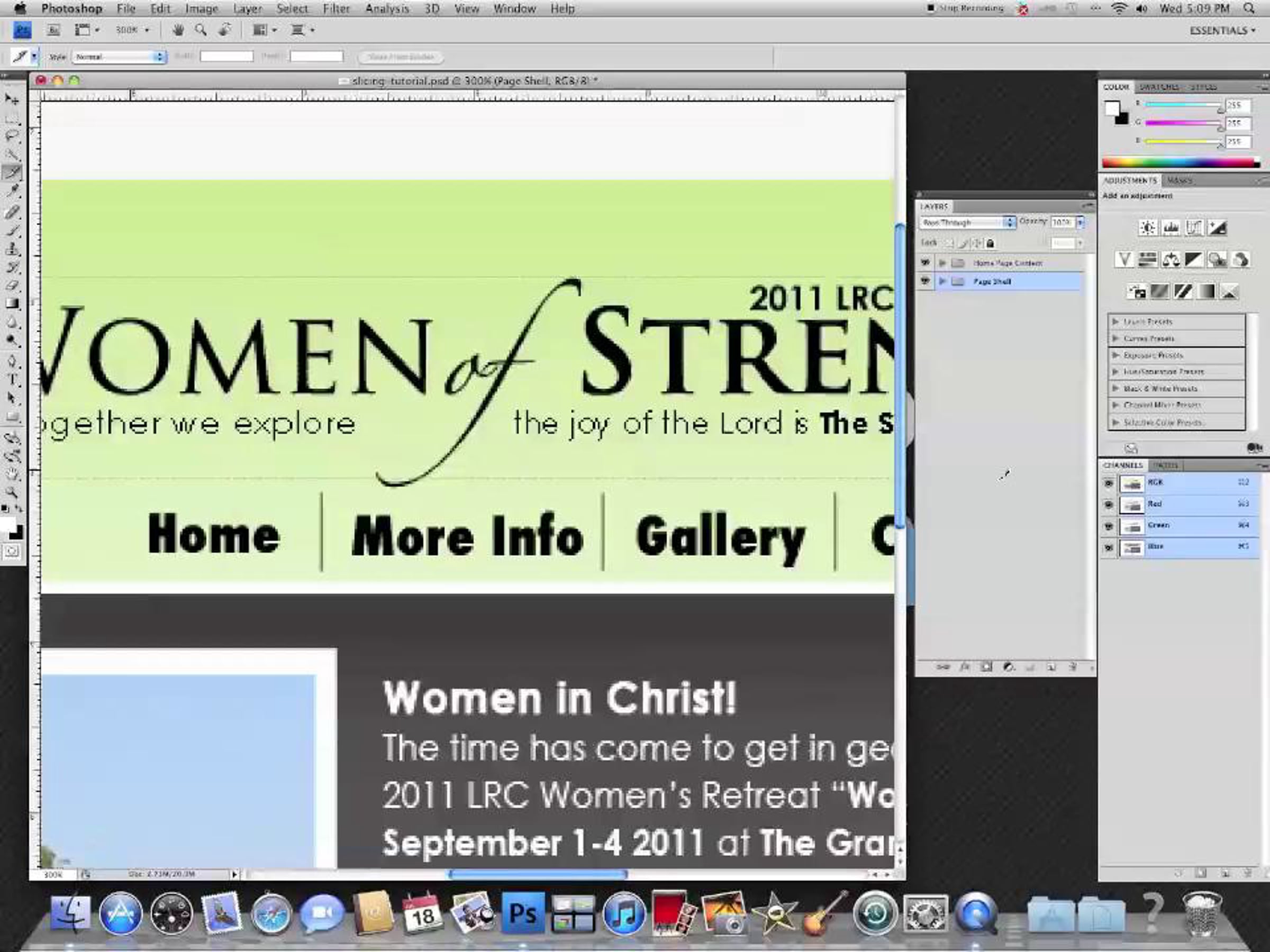The image size is (1270, 952).
Task: Expand the Page Shell layer group
Action: 942,281
